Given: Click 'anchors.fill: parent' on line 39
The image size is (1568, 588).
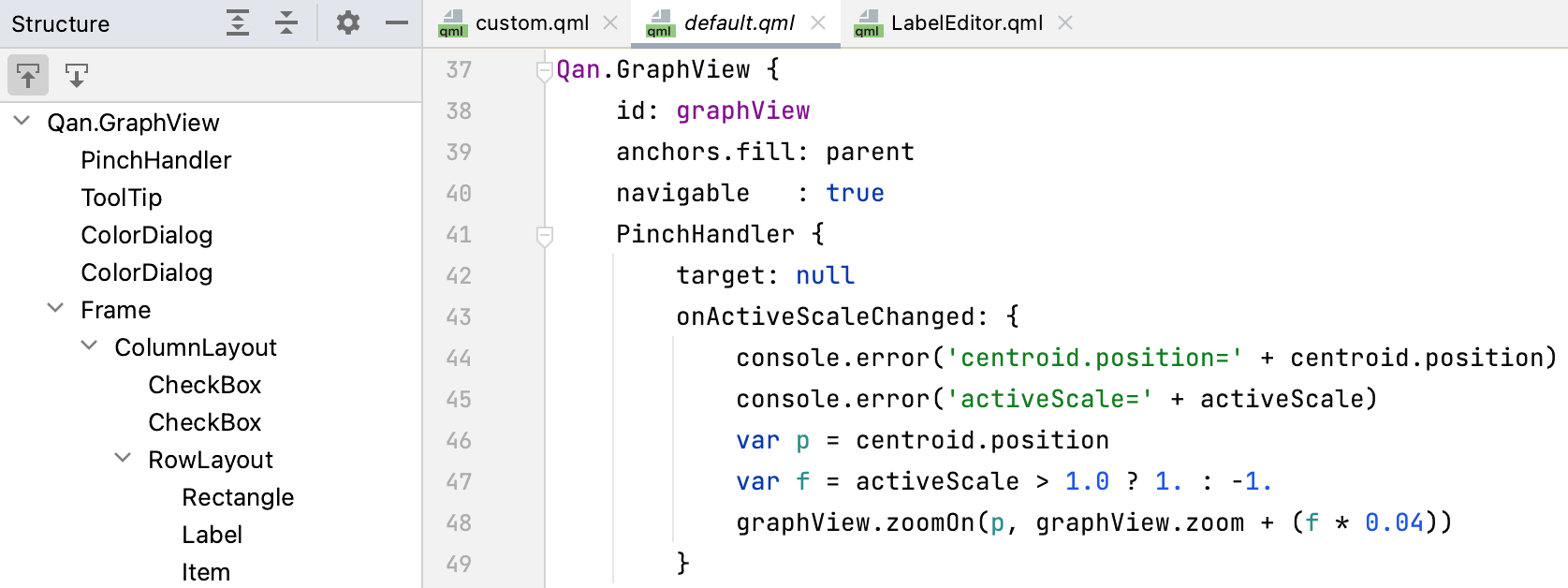Looking at the screenshot, I should tap(765, 152).
